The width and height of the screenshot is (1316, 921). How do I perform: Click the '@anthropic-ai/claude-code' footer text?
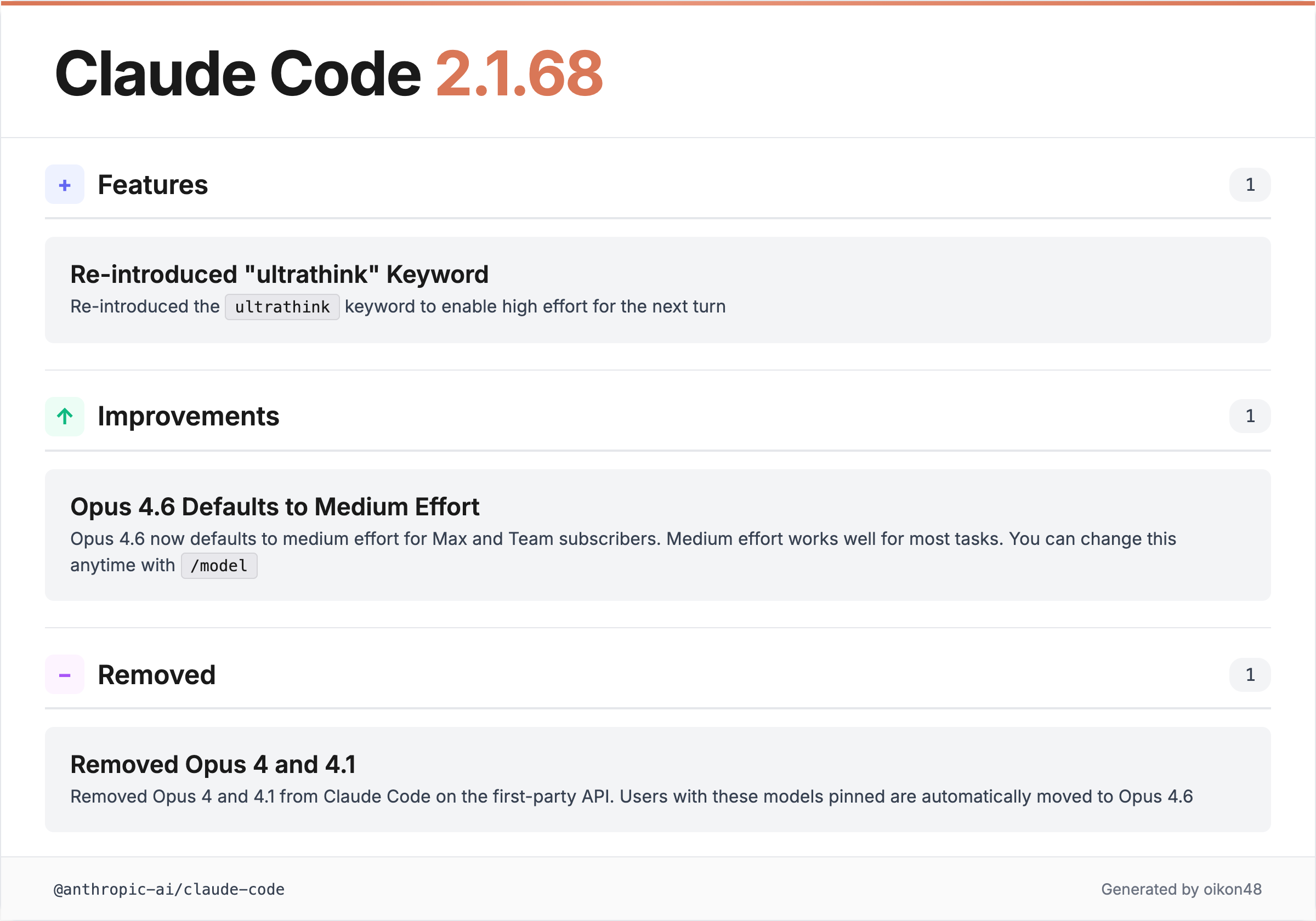[x=169, y=890]
